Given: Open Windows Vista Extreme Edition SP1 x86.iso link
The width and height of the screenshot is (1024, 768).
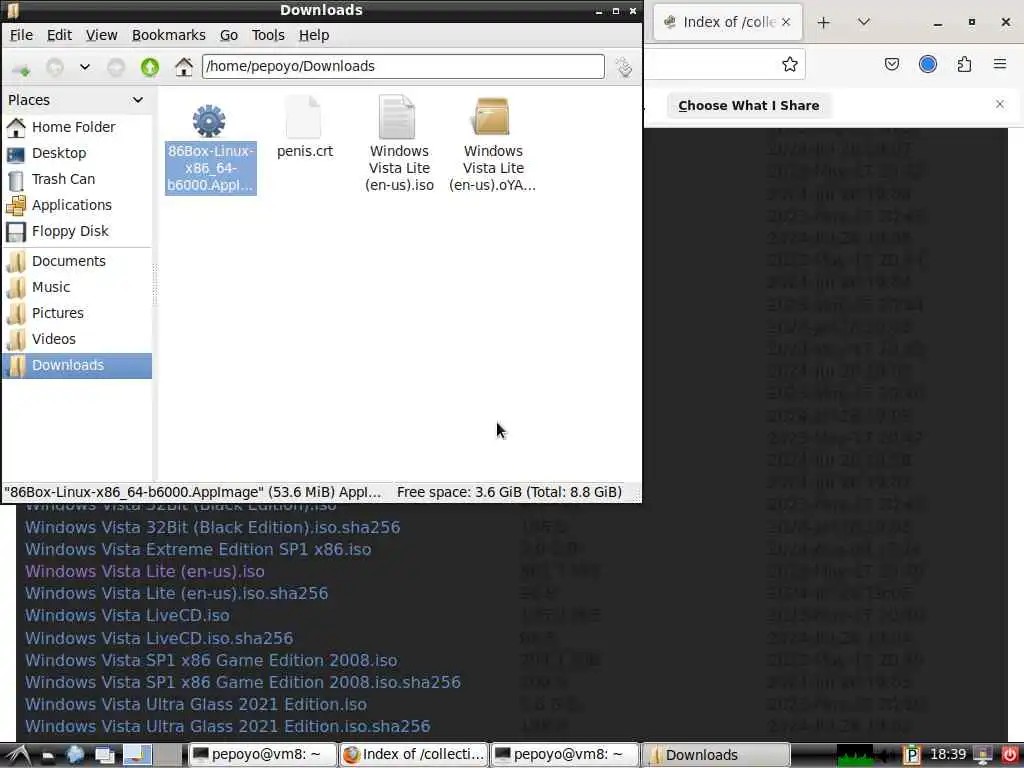Looking at the screenshot, I should coord(198,549).
